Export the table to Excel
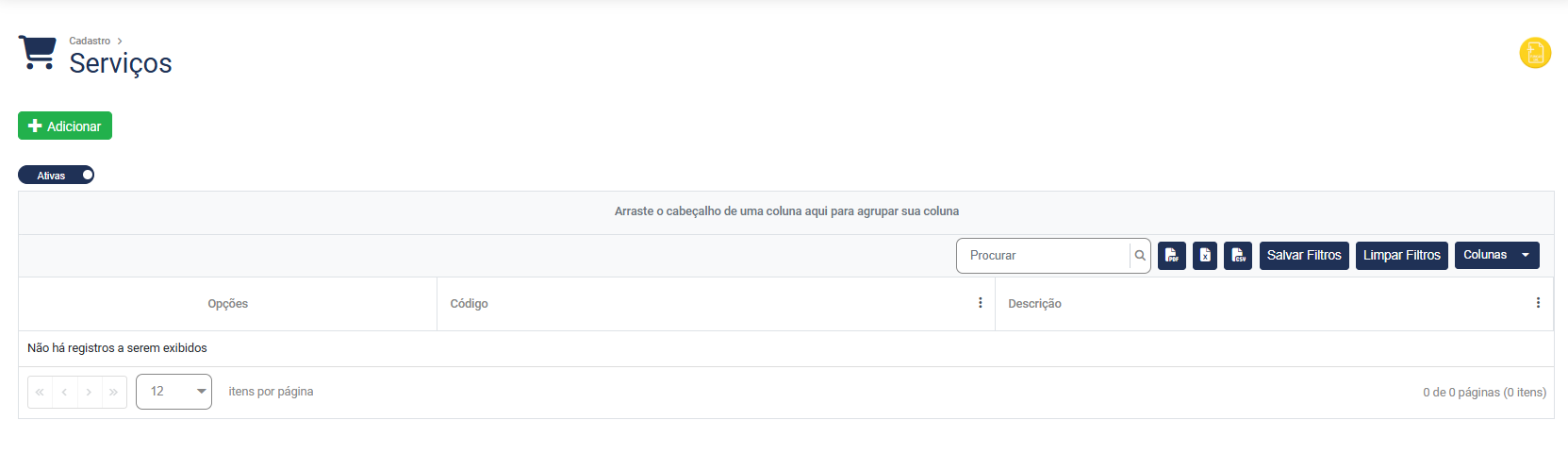 point(1205,256)
